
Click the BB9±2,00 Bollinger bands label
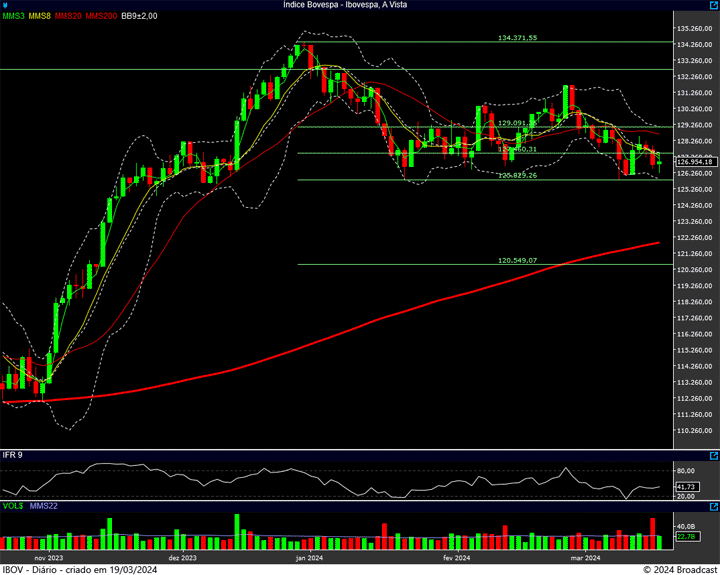[x=140, y=16]
